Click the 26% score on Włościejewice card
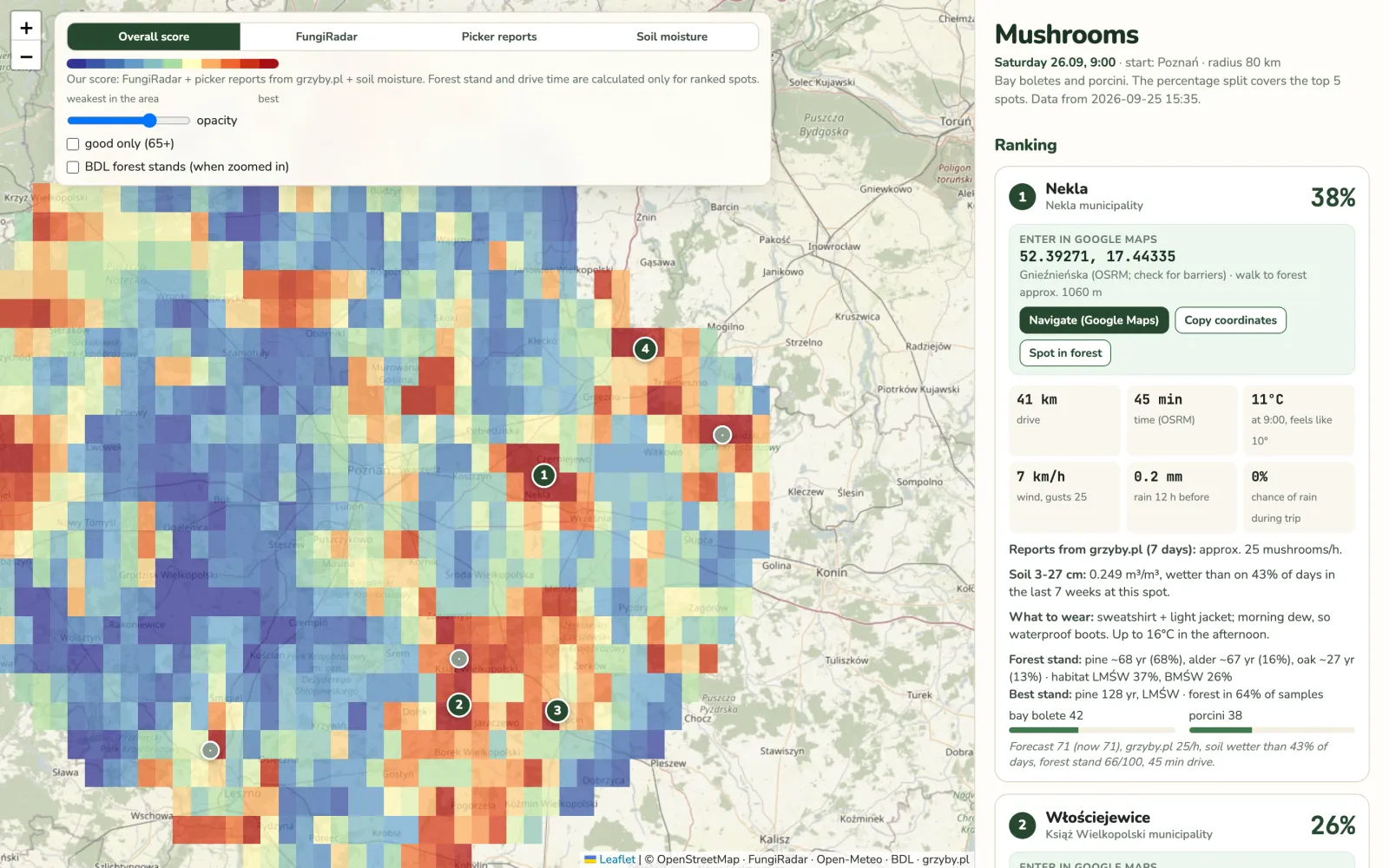The width and height of the screenshot is (1389, 868). 1333,825
